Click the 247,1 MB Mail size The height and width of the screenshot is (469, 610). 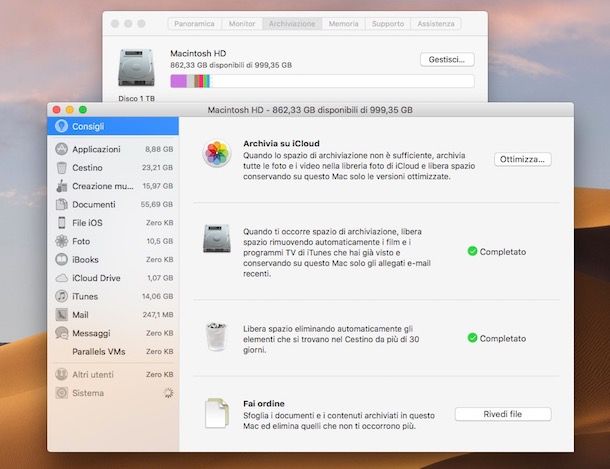[x=158, y=315]
